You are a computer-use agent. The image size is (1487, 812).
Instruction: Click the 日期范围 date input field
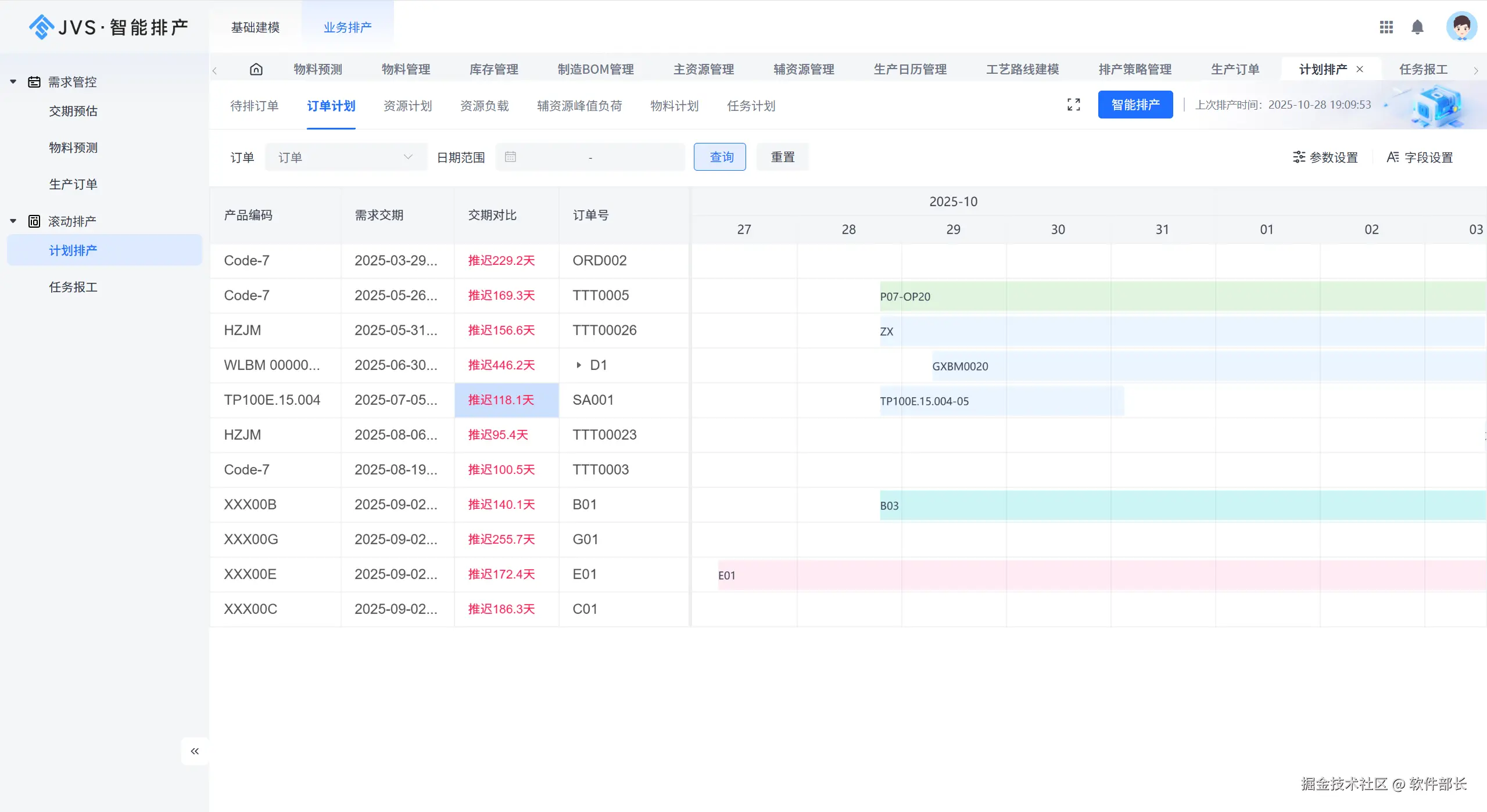click(590, 157)
